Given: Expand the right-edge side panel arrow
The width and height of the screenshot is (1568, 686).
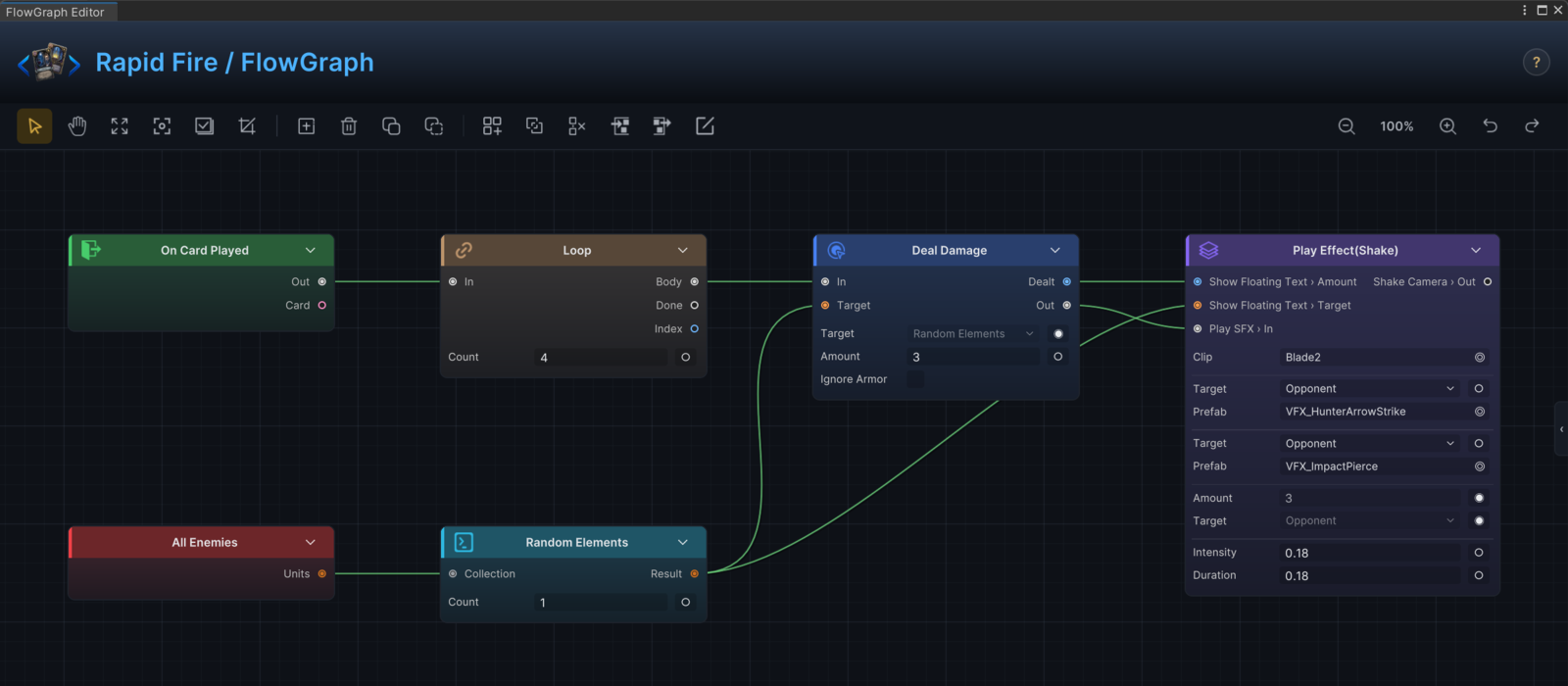Looking at the screenshot, I should [1561, 429].
